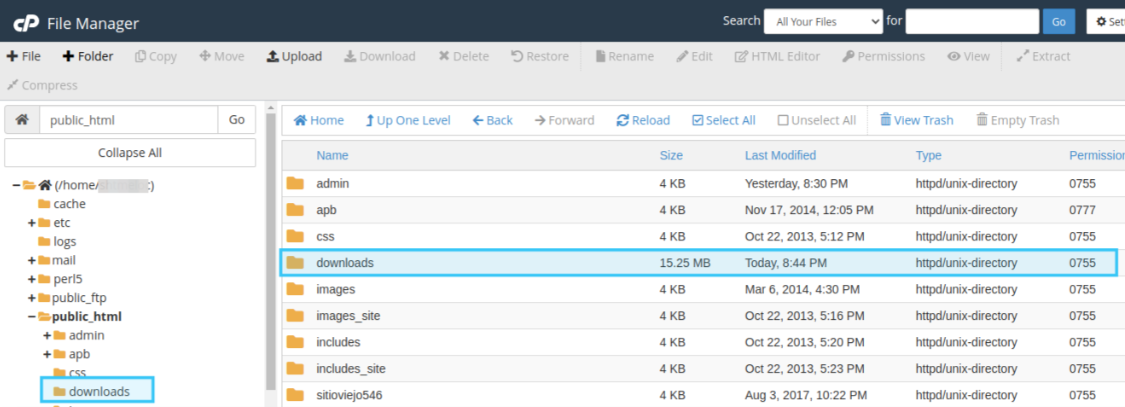Click the Permissions key item
Image resolution: width=1125 pixels, height=407 pixels.
[x=883, y=56]
